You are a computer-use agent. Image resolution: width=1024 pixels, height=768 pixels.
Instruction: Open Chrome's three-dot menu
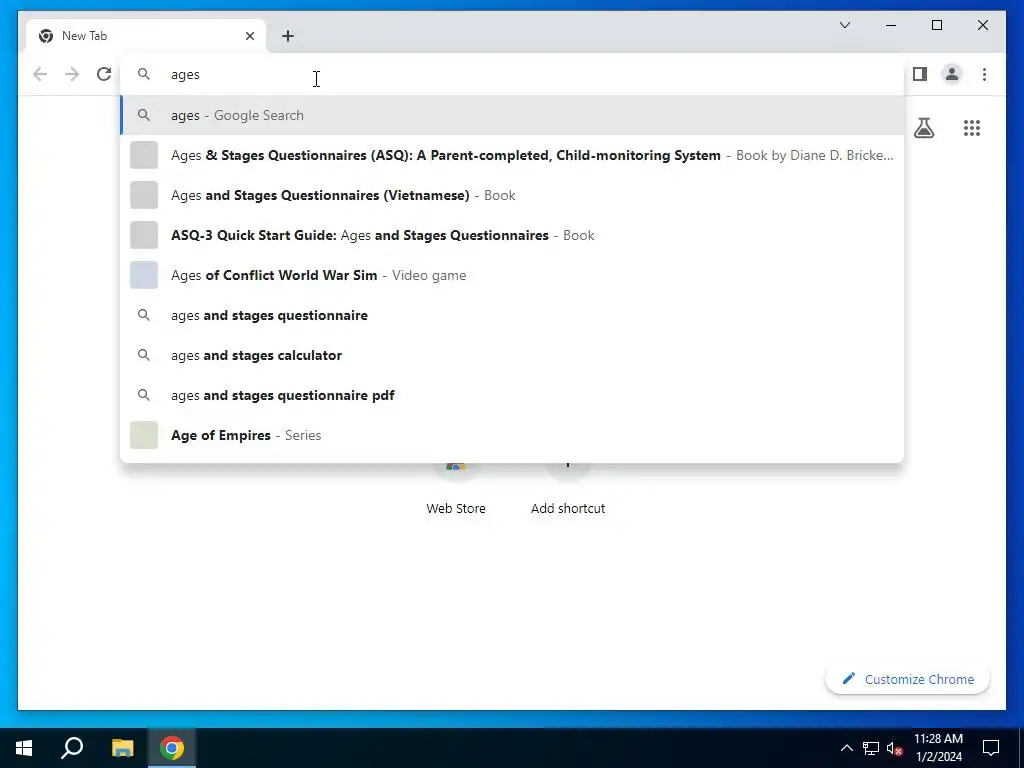click(x=984, y=74)
